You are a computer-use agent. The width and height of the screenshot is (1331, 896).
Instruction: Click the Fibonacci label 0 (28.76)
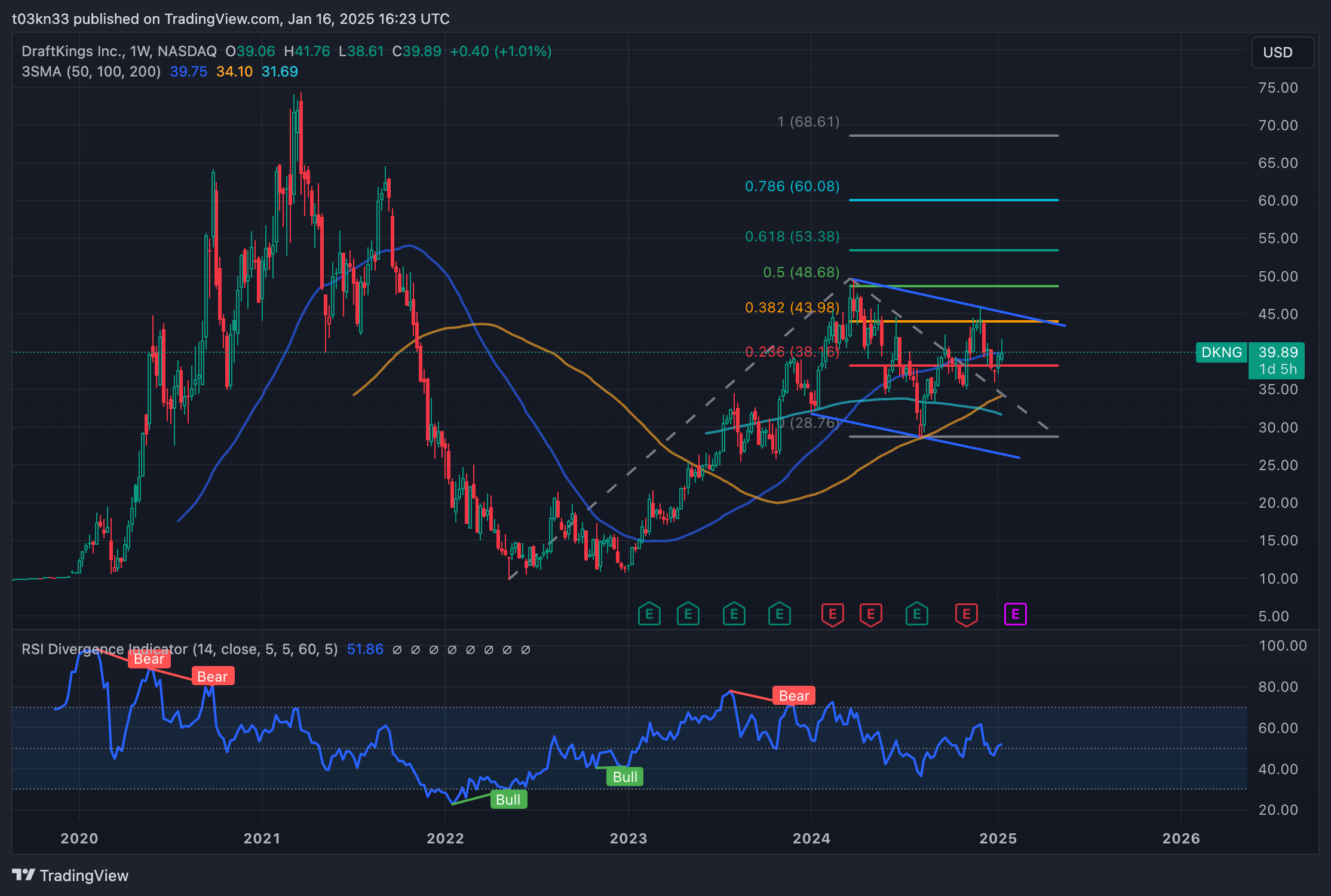(x=808, y=423)
